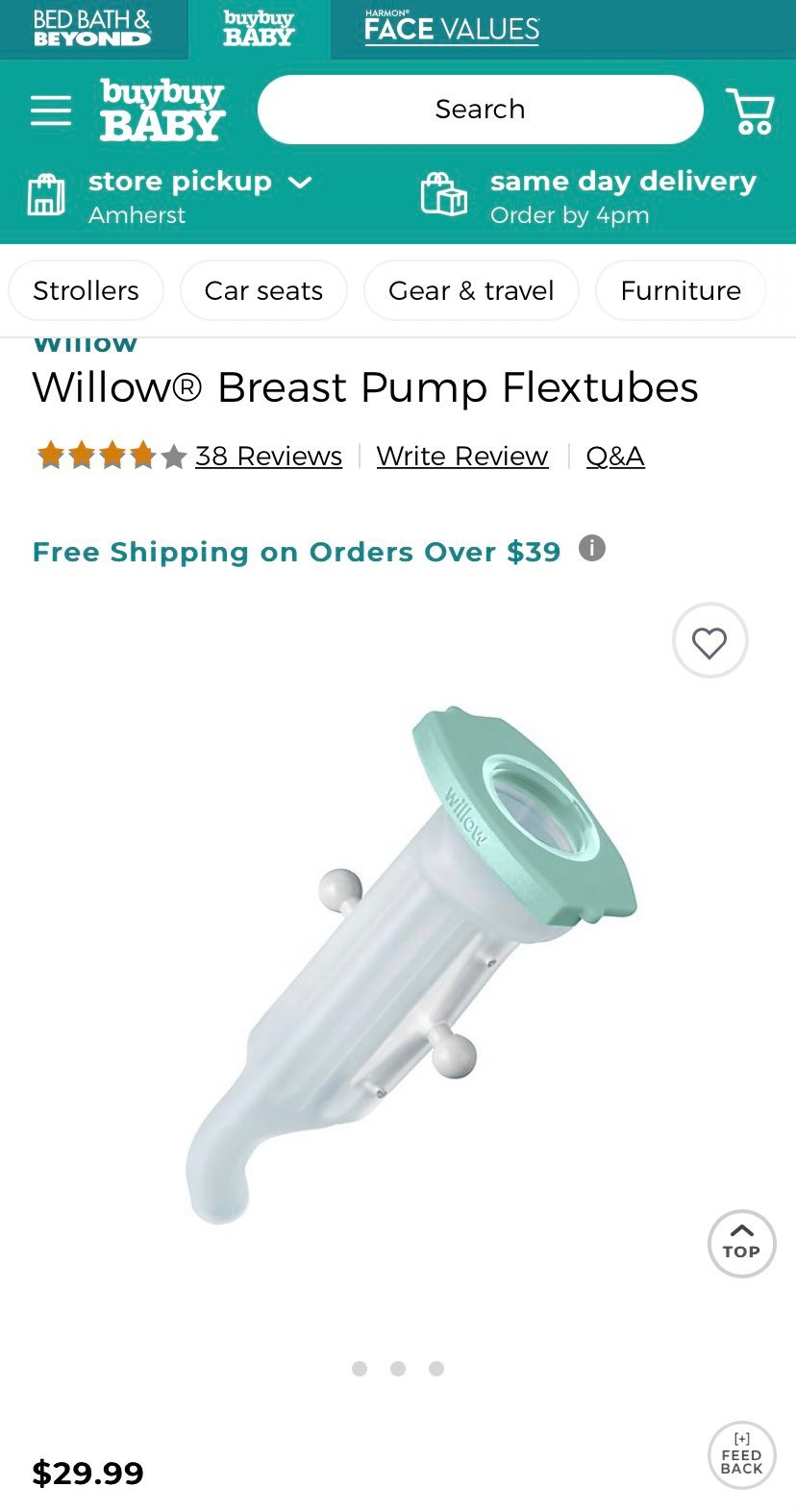Image resolution: width=796 pixels, height=1512 pixels.
Task: Open the hamburger navigation menu
Action: coord(51,111)
